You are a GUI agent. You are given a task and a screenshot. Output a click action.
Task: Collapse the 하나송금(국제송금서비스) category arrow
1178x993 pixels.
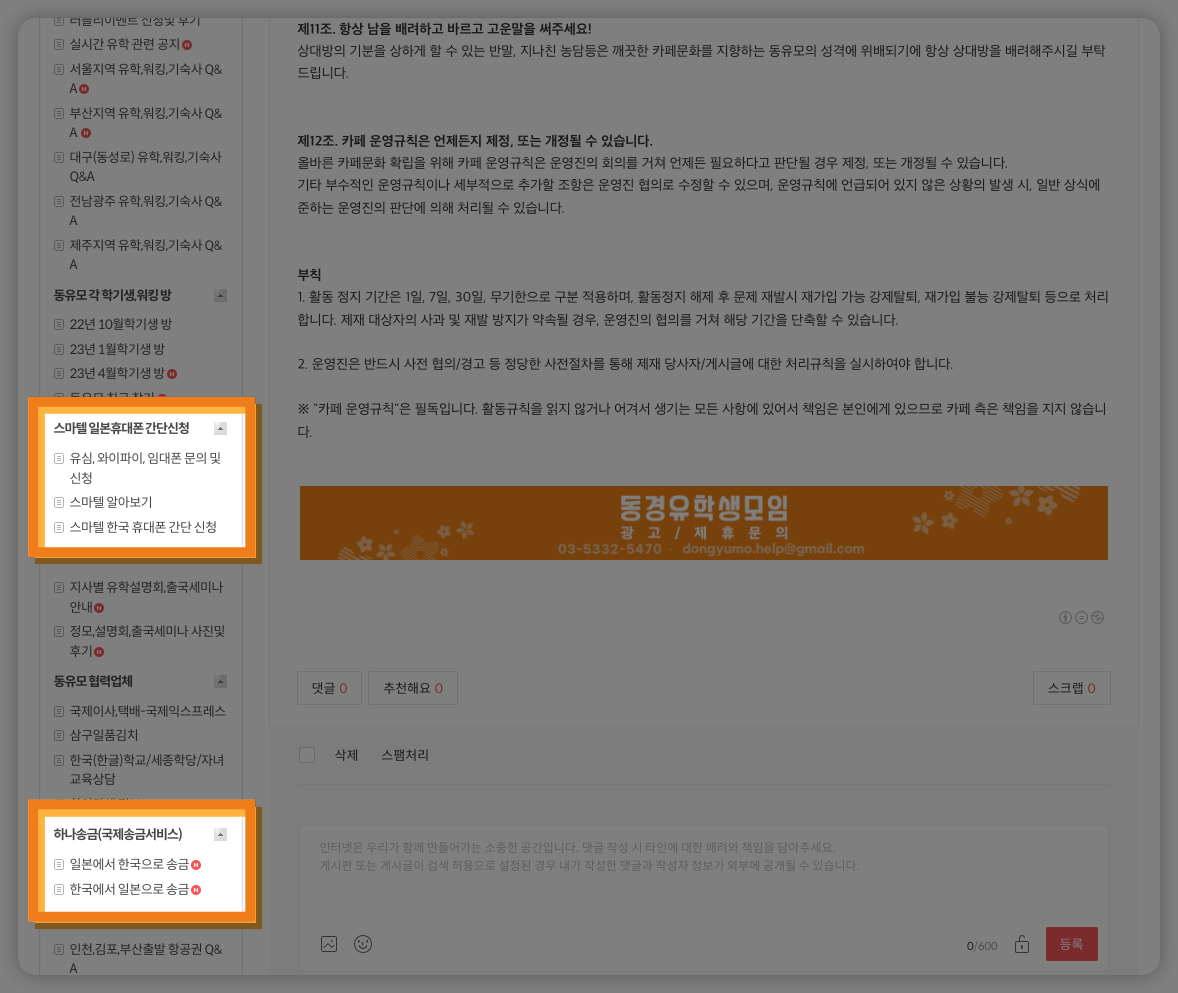click(220, 835)
